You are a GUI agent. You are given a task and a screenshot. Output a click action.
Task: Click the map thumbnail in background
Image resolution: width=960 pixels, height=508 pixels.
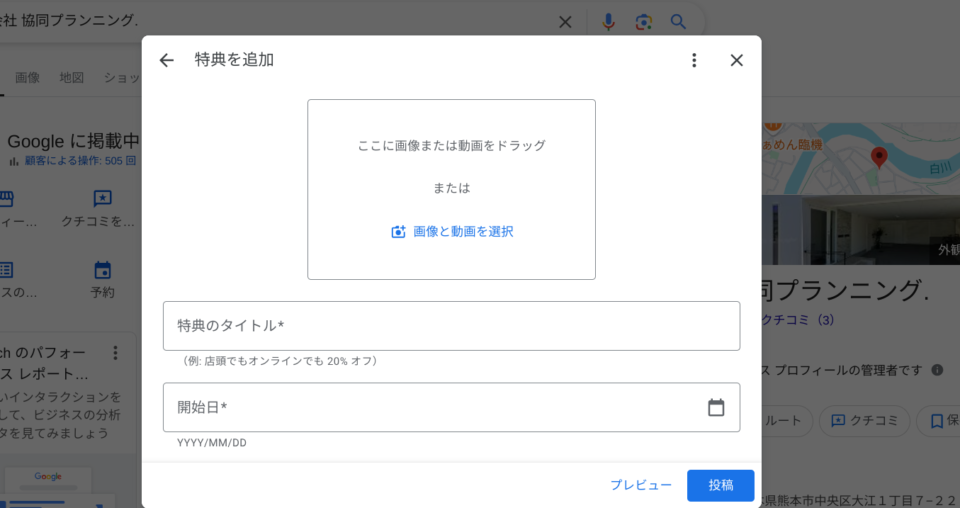pos(861,159)
